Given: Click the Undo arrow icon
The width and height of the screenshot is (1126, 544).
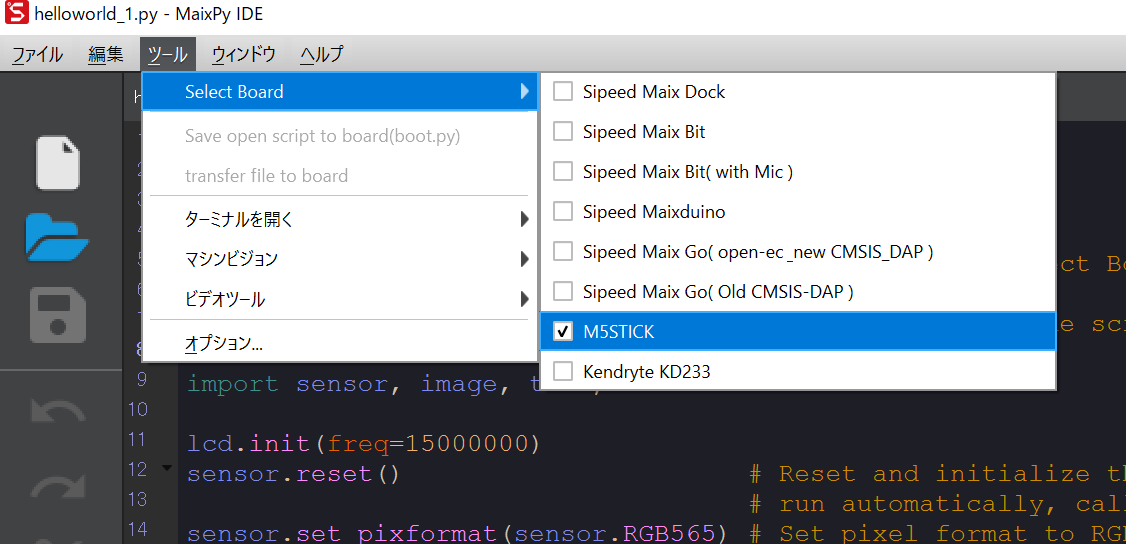Looking at the screenshot, I should (58, 413).
